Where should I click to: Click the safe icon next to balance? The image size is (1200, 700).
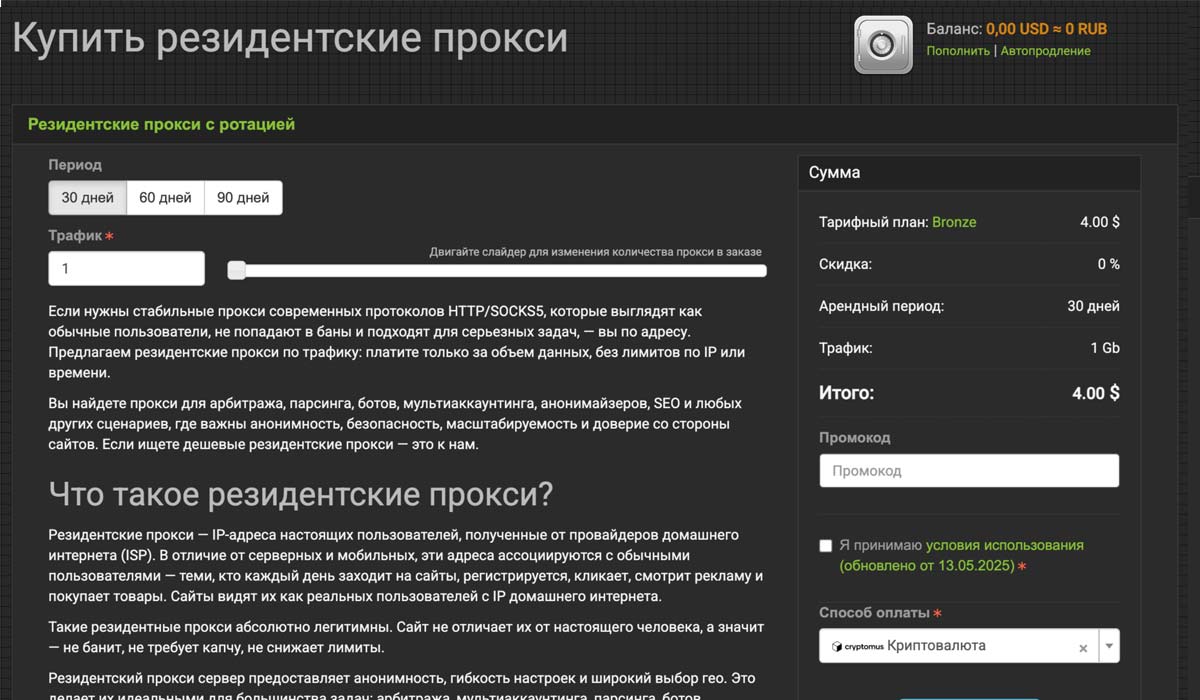pos(883,44)
